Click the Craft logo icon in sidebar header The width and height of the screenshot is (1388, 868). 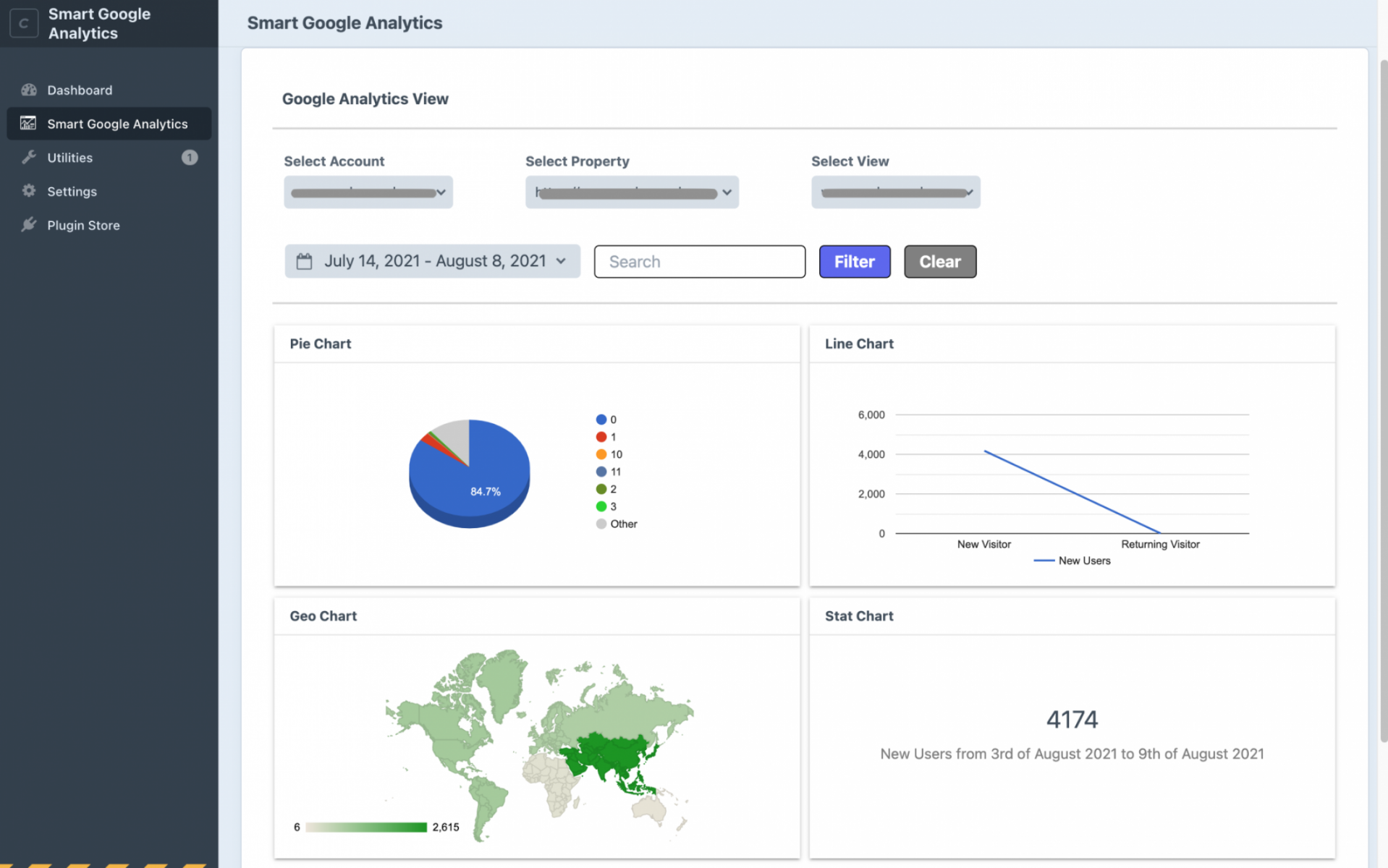(24, 23)
